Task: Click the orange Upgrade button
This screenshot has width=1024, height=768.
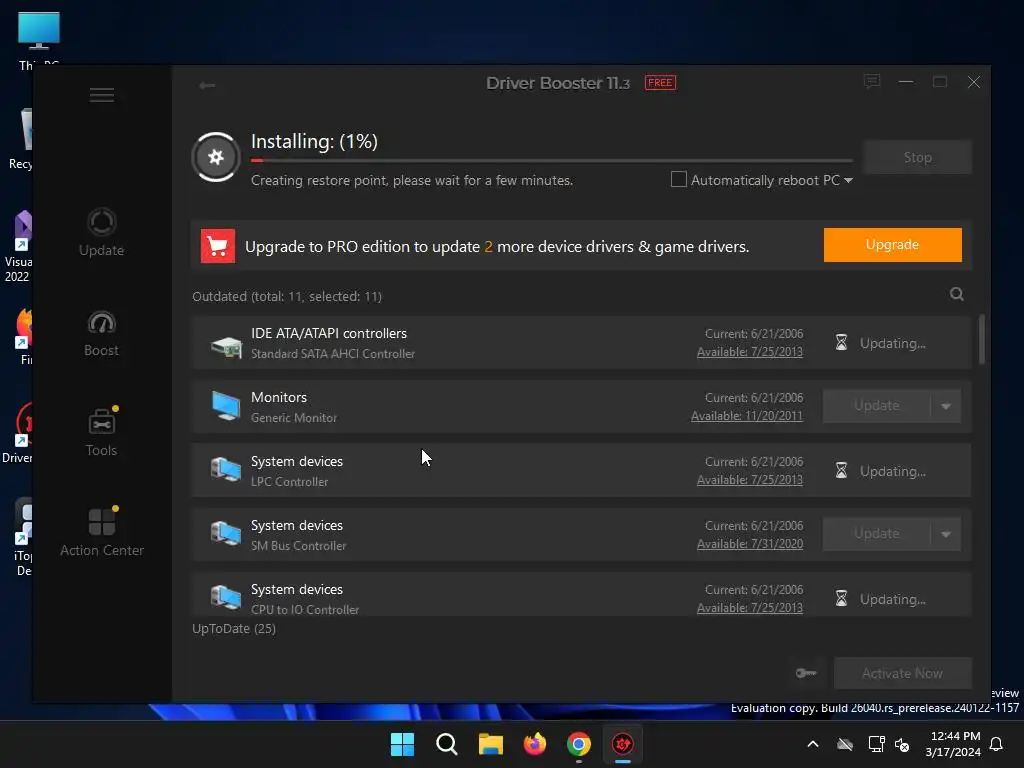Action: pos(892,245)
